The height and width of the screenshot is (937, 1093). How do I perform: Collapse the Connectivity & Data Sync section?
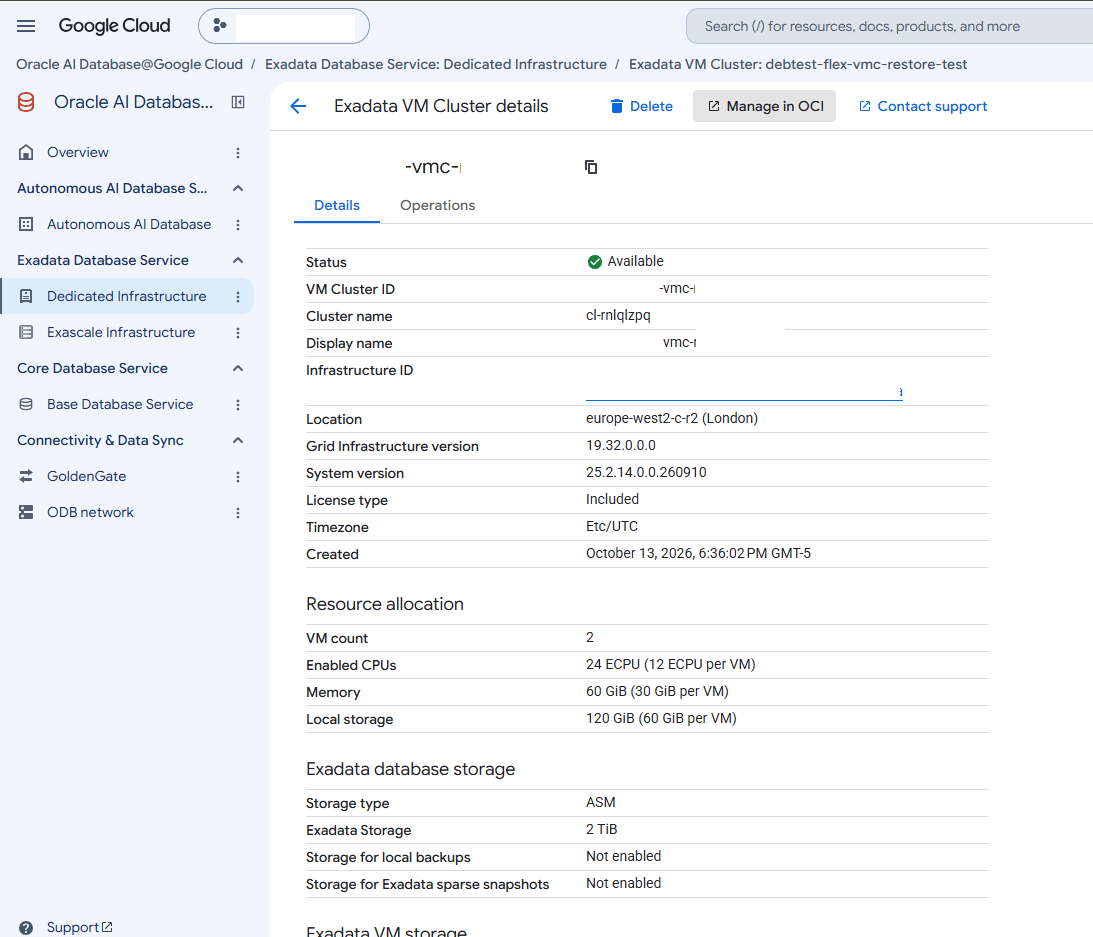pos(238,440)
